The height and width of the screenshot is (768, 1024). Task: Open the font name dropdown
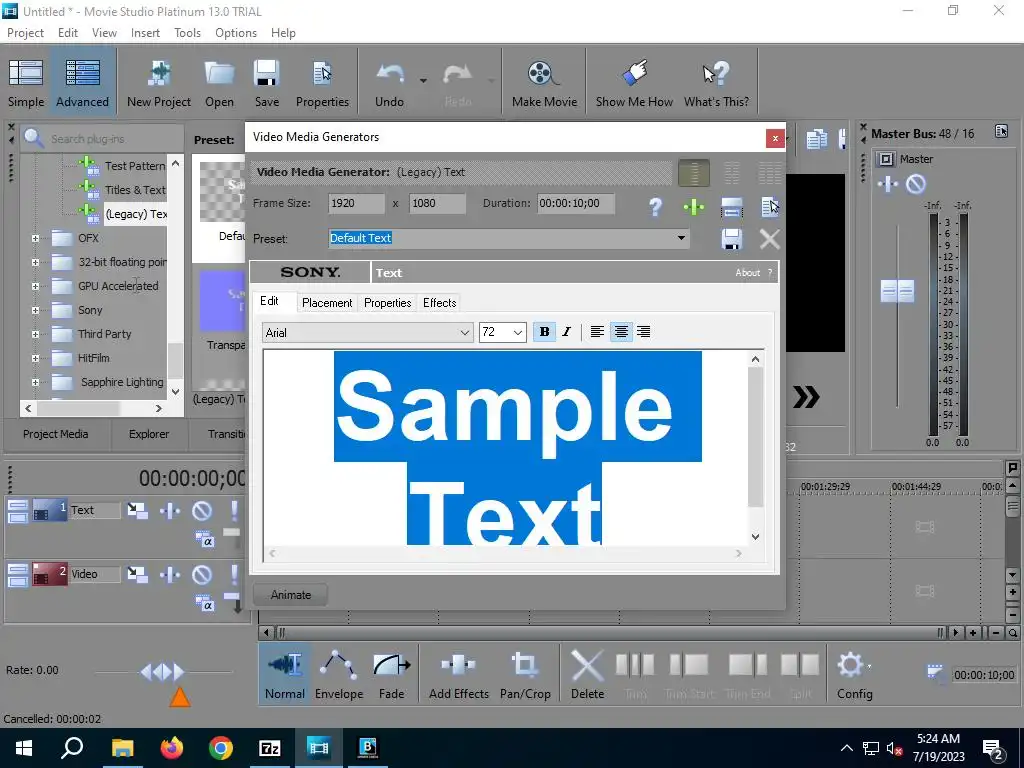pos(464,332)
